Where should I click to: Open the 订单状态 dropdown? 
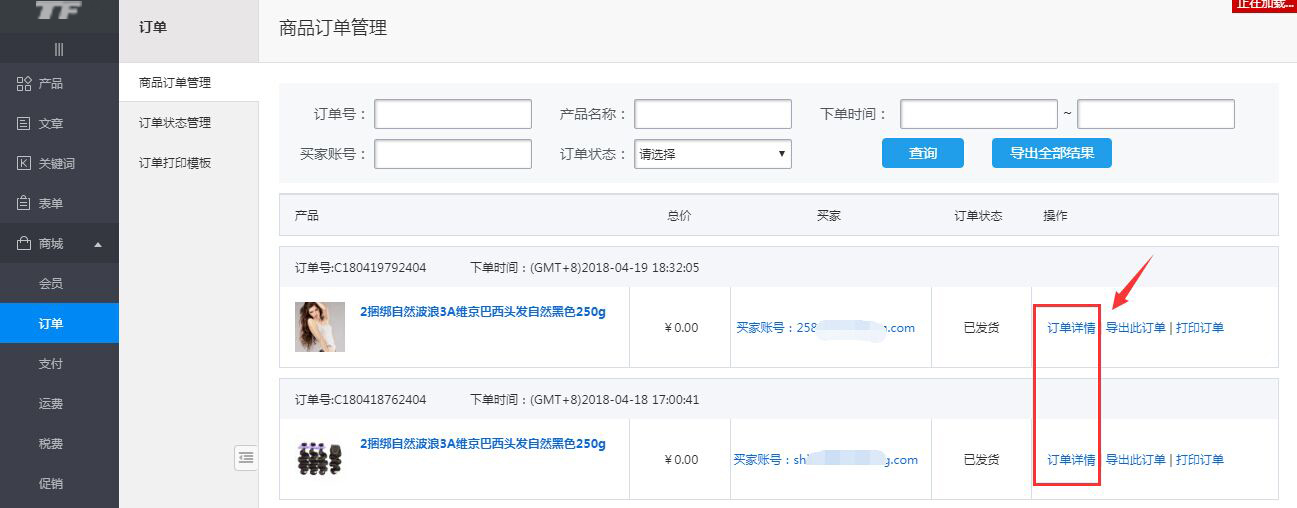click(712, 154)
